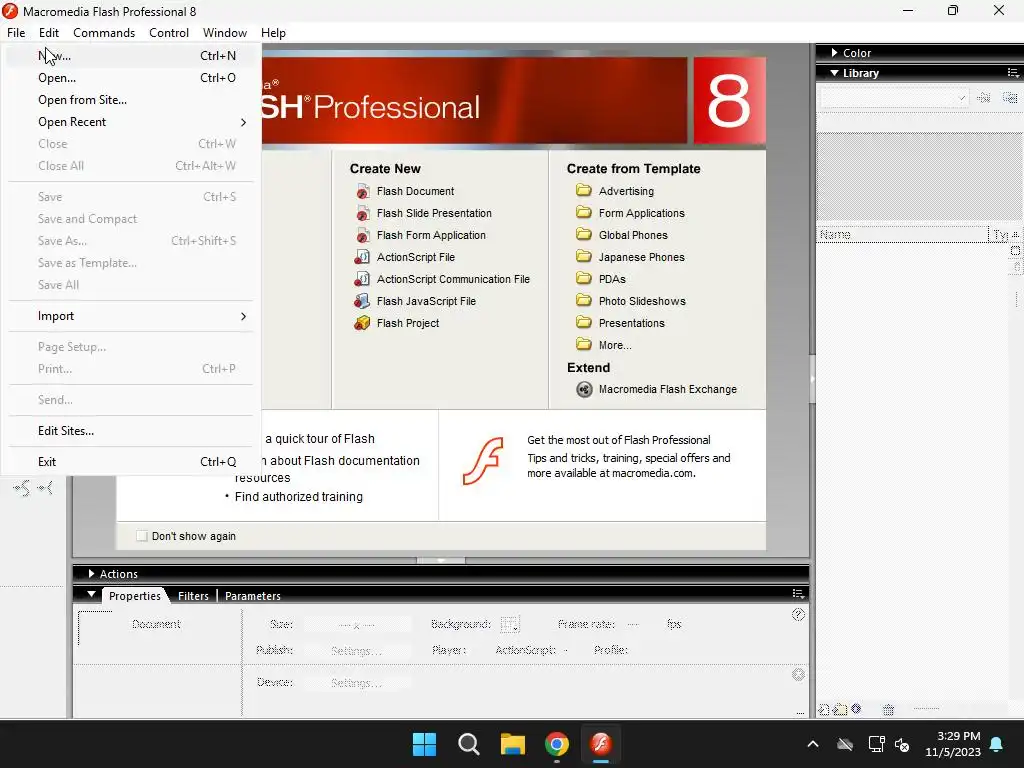Collapse the Library panel
Screen dimensions: 1024x768
pyautogui.click(x=835, y=73)
